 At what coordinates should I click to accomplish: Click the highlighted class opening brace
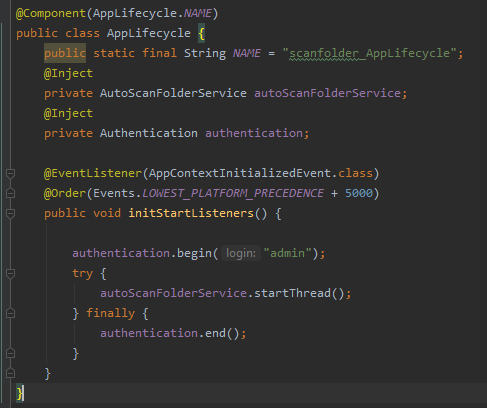201,33
